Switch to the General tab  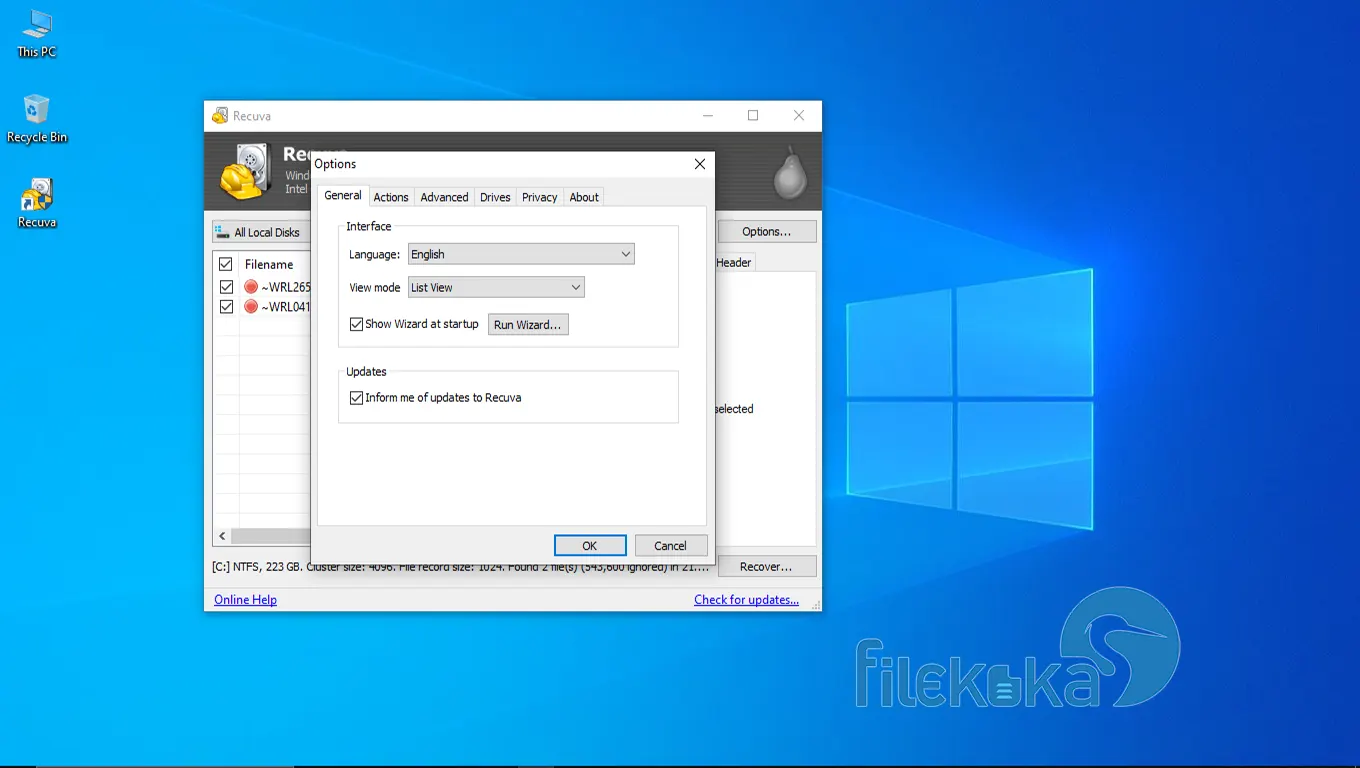point(343,196)
